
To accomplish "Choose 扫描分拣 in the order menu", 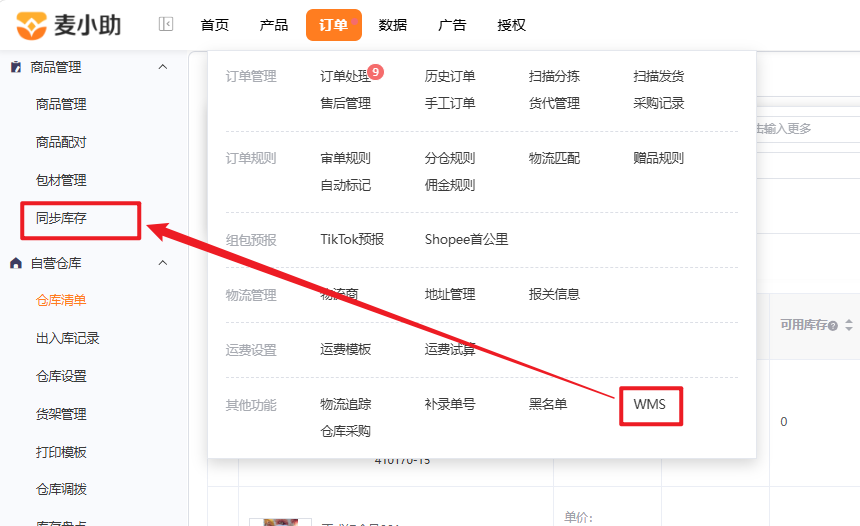I will [x=554, y=76].
